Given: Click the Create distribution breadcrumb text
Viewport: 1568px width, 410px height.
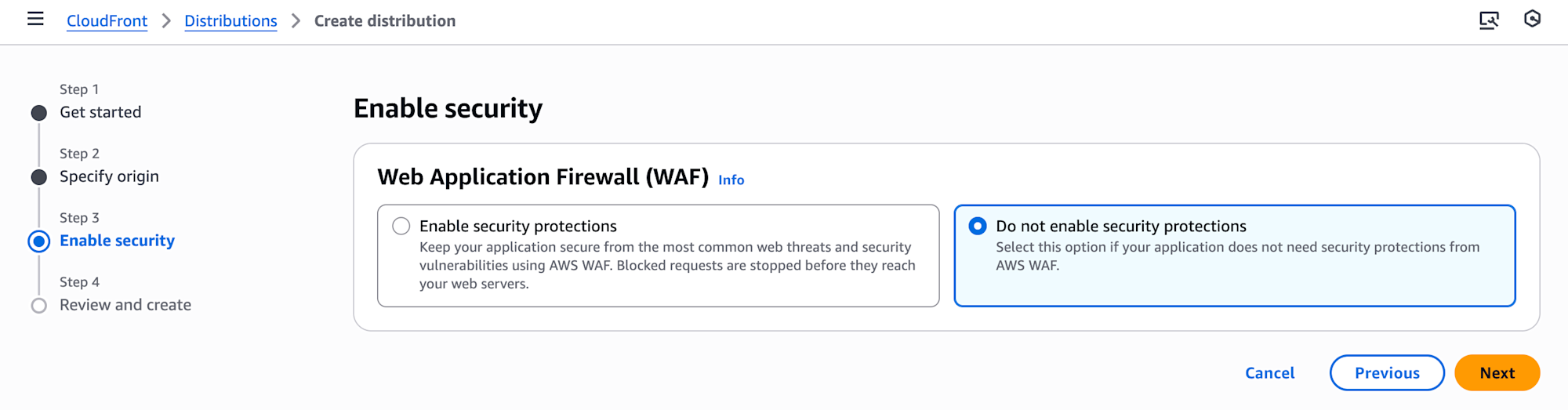Looking at the screenshot, I should tap(384, 21).
